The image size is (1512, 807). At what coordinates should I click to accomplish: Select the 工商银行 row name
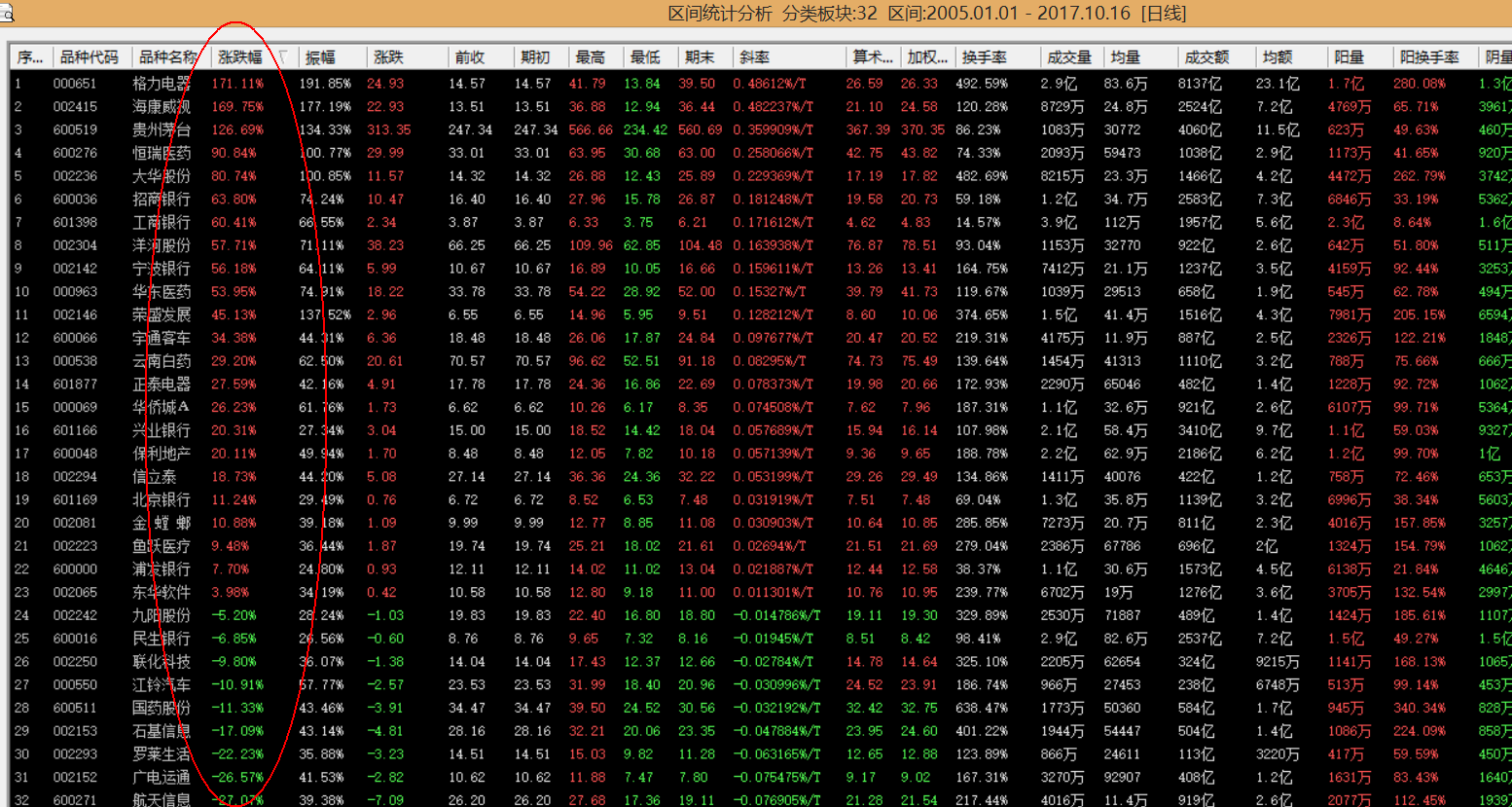click(x=162, y=222)
